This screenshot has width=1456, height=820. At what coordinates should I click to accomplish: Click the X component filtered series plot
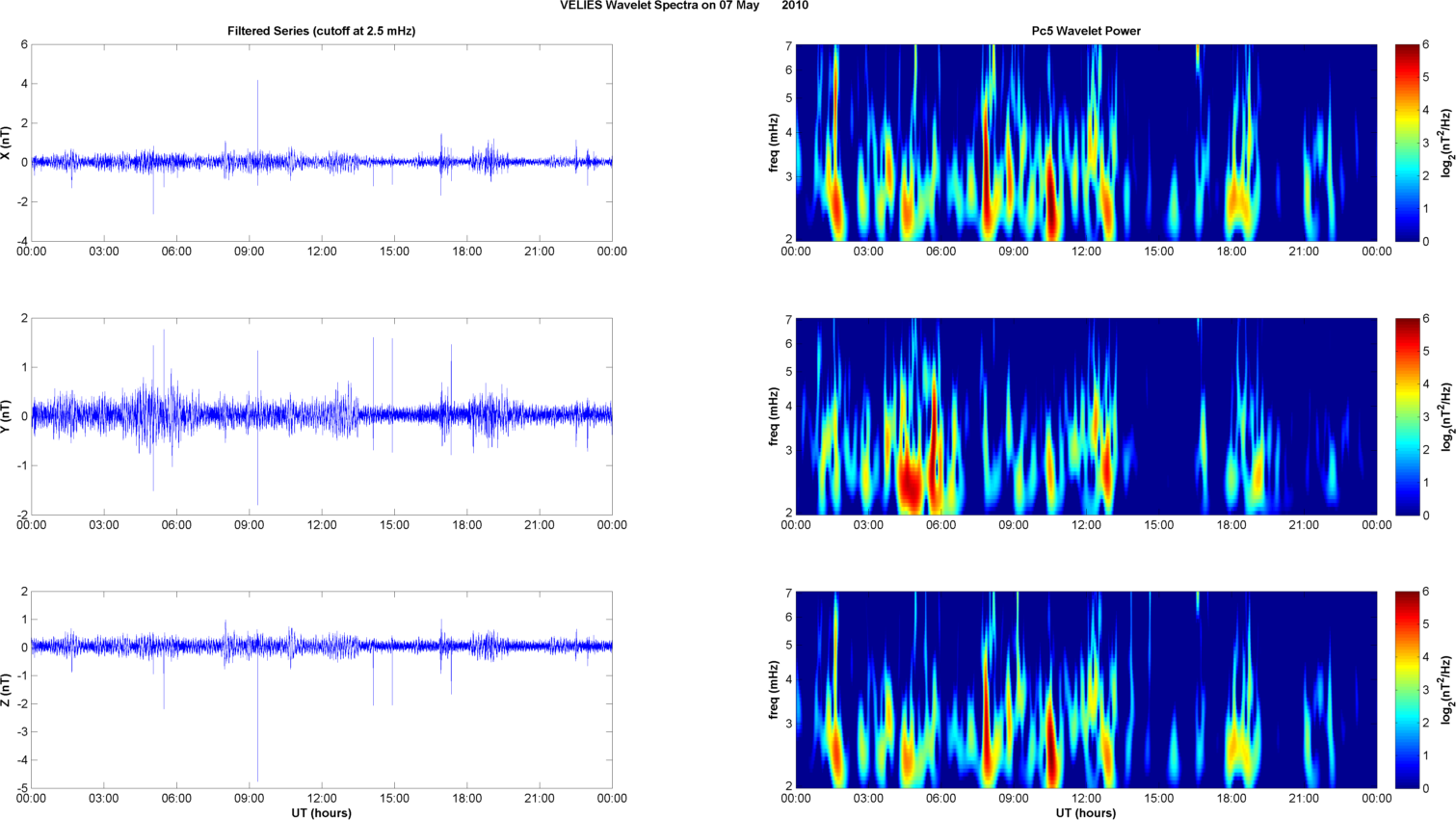click(x=322, y=143)
